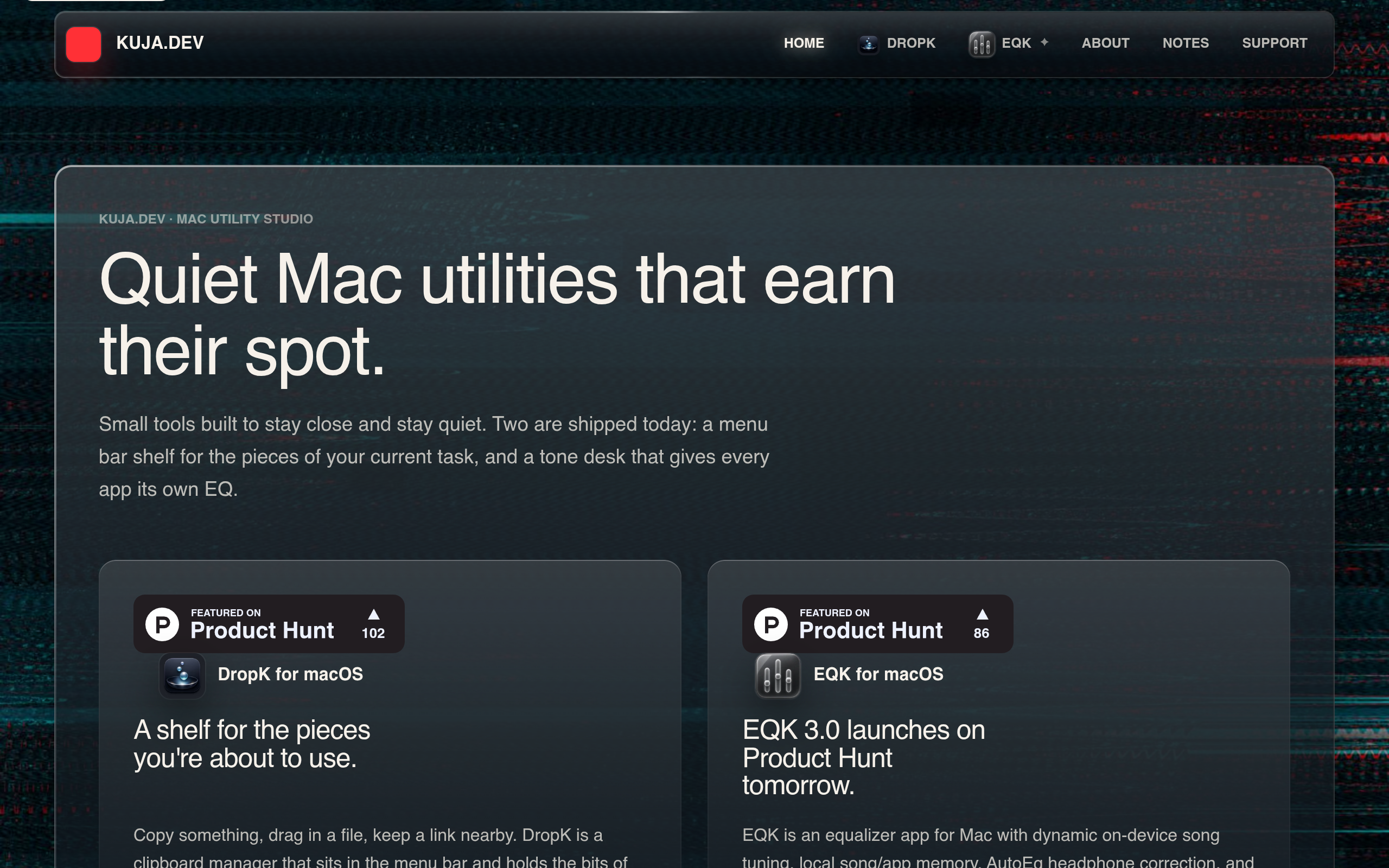Click the 102 vote count
Image resolution: width=1389 pixels, height=868 pixels.
[373, 633]
